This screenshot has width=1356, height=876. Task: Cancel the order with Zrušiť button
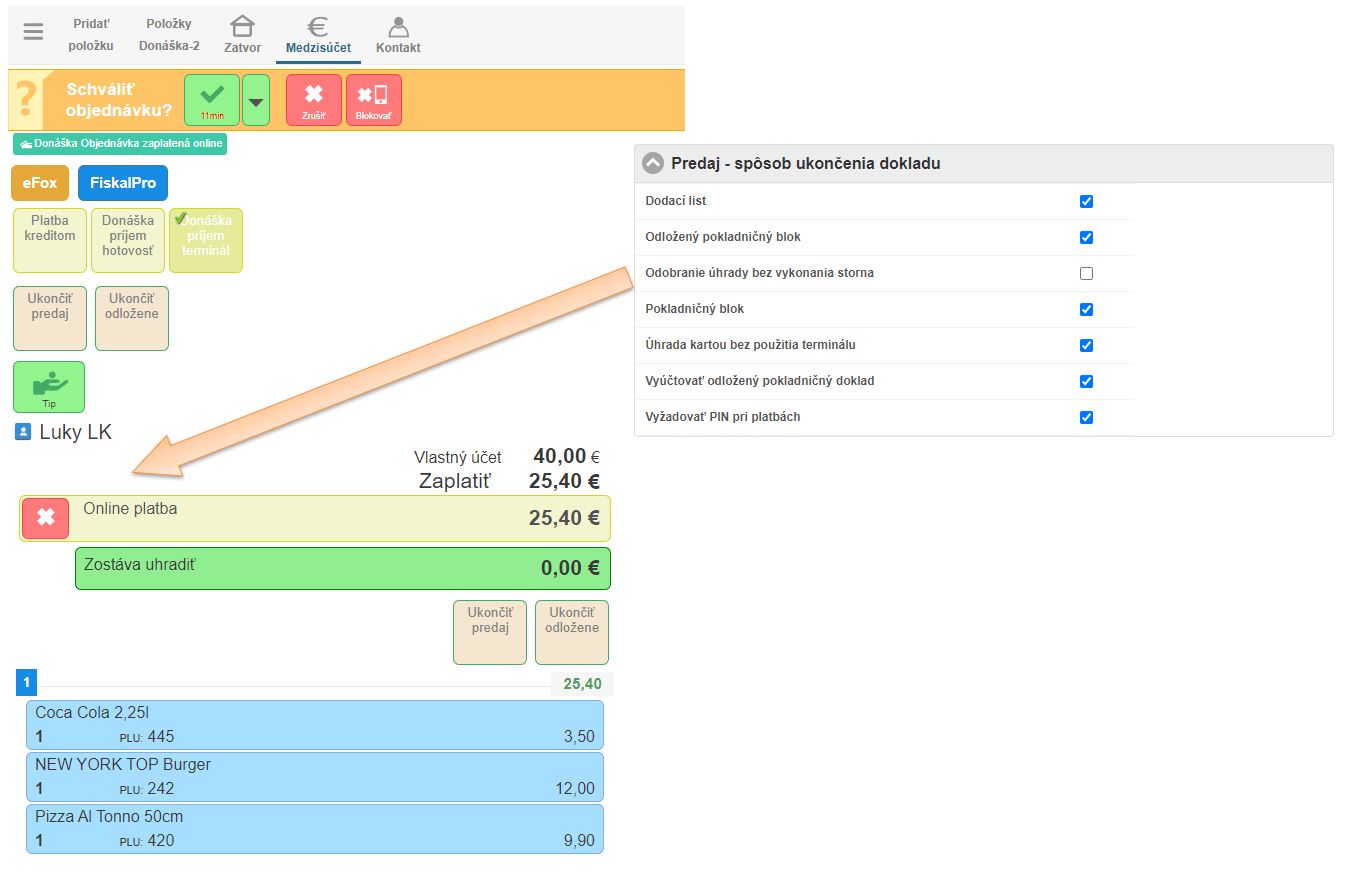(314, 99)
